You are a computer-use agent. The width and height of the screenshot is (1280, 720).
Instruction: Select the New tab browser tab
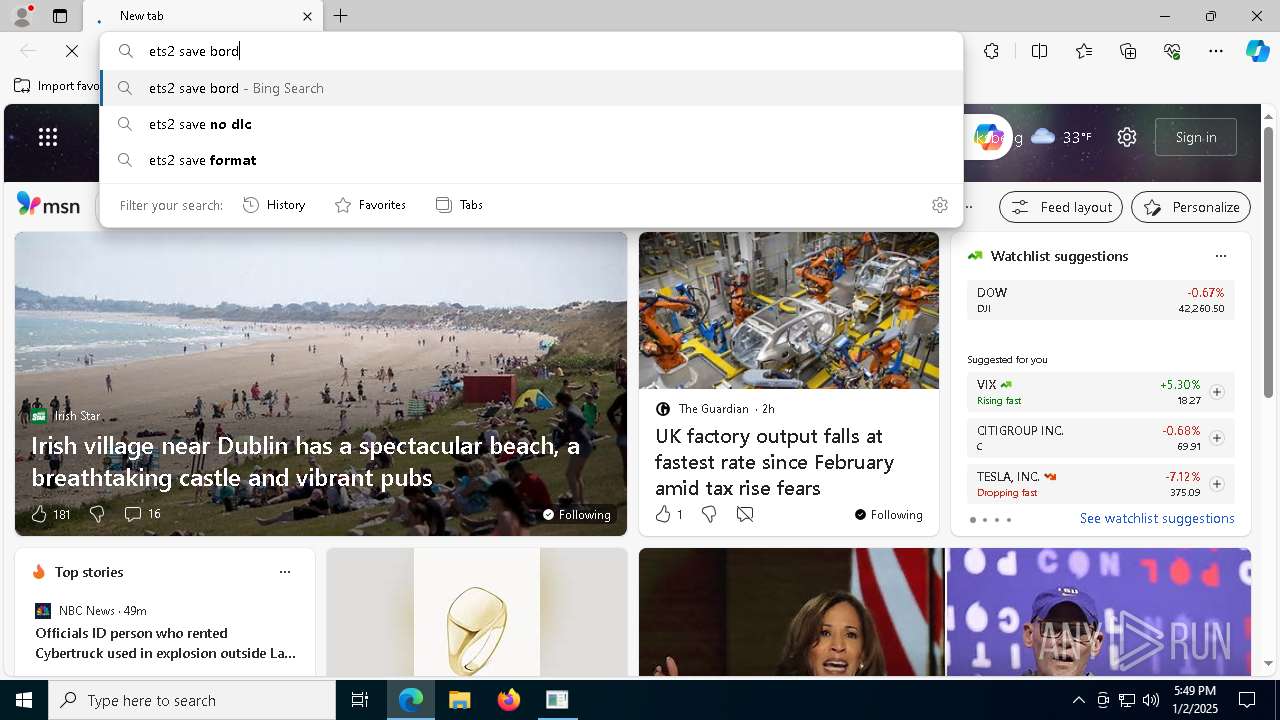pos(202,16)
